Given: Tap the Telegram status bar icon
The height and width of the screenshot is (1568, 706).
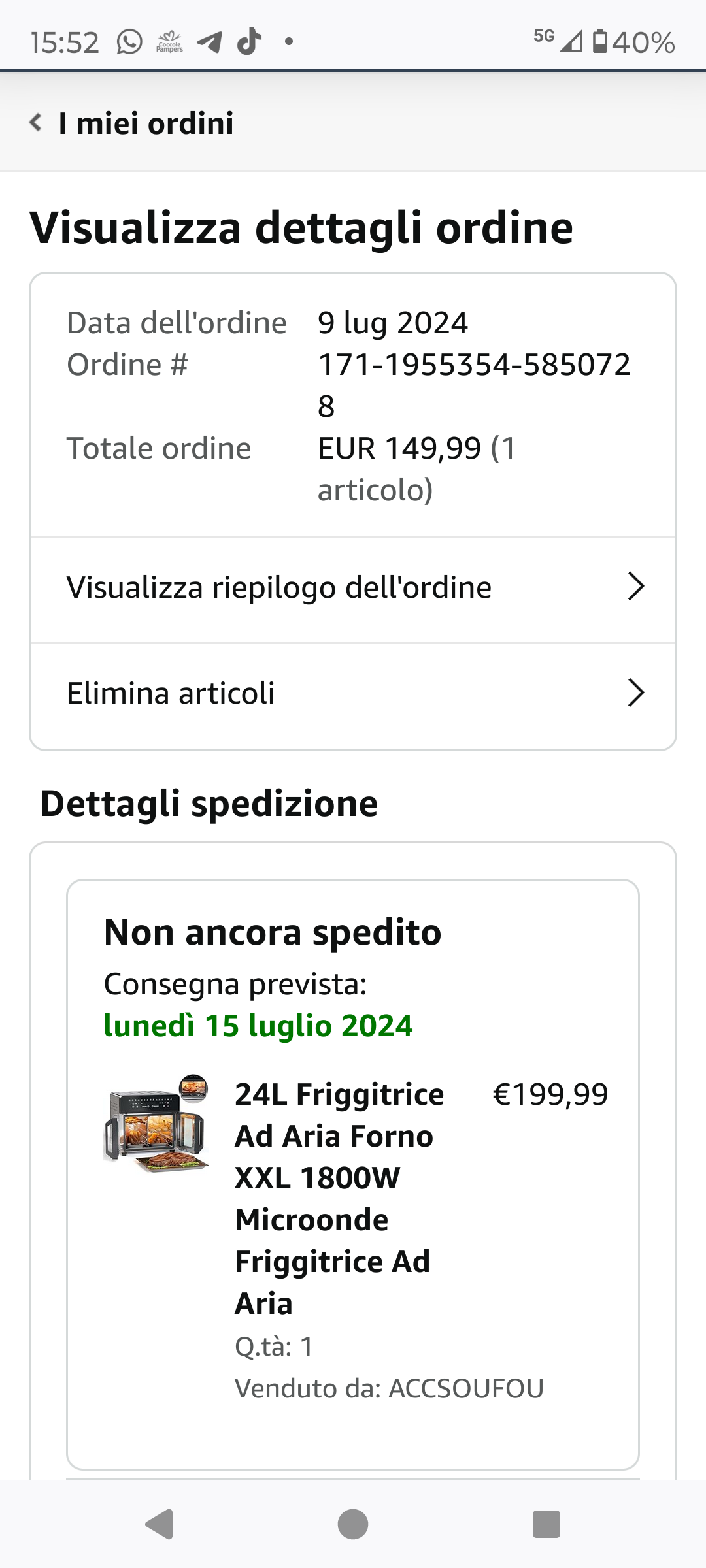Looking at the screenshot, I should click(x=210, y=42).
